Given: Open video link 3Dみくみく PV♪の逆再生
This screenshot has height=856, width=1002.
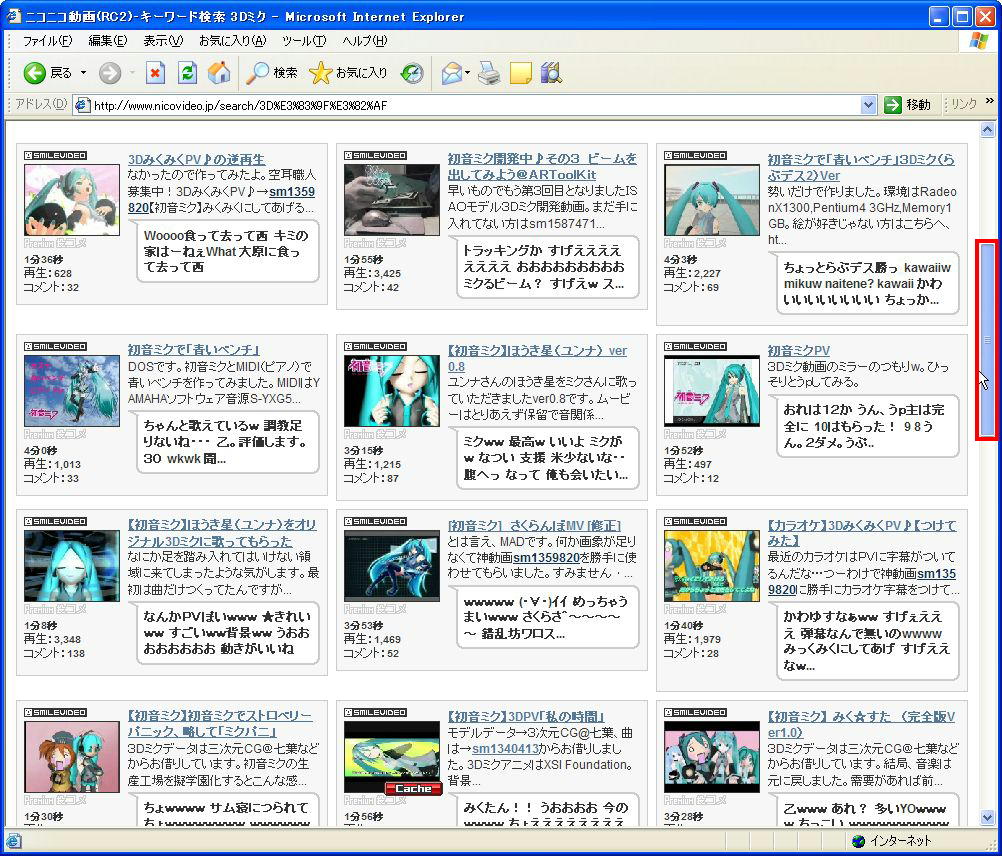Looking at the screenshot, I should (196, 160).
